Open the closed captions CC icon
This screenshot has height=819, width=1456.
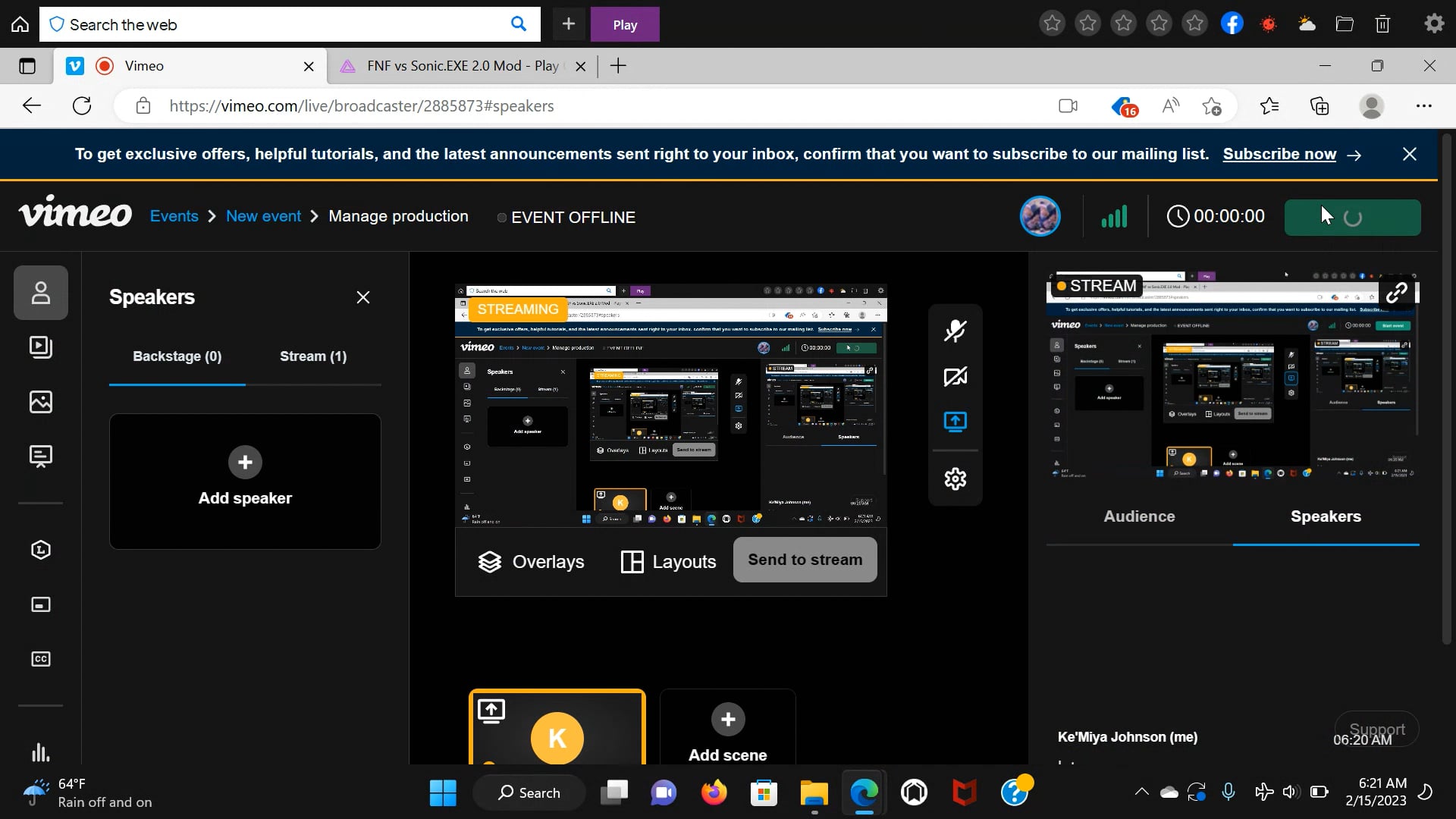click(x=41, y=659)
